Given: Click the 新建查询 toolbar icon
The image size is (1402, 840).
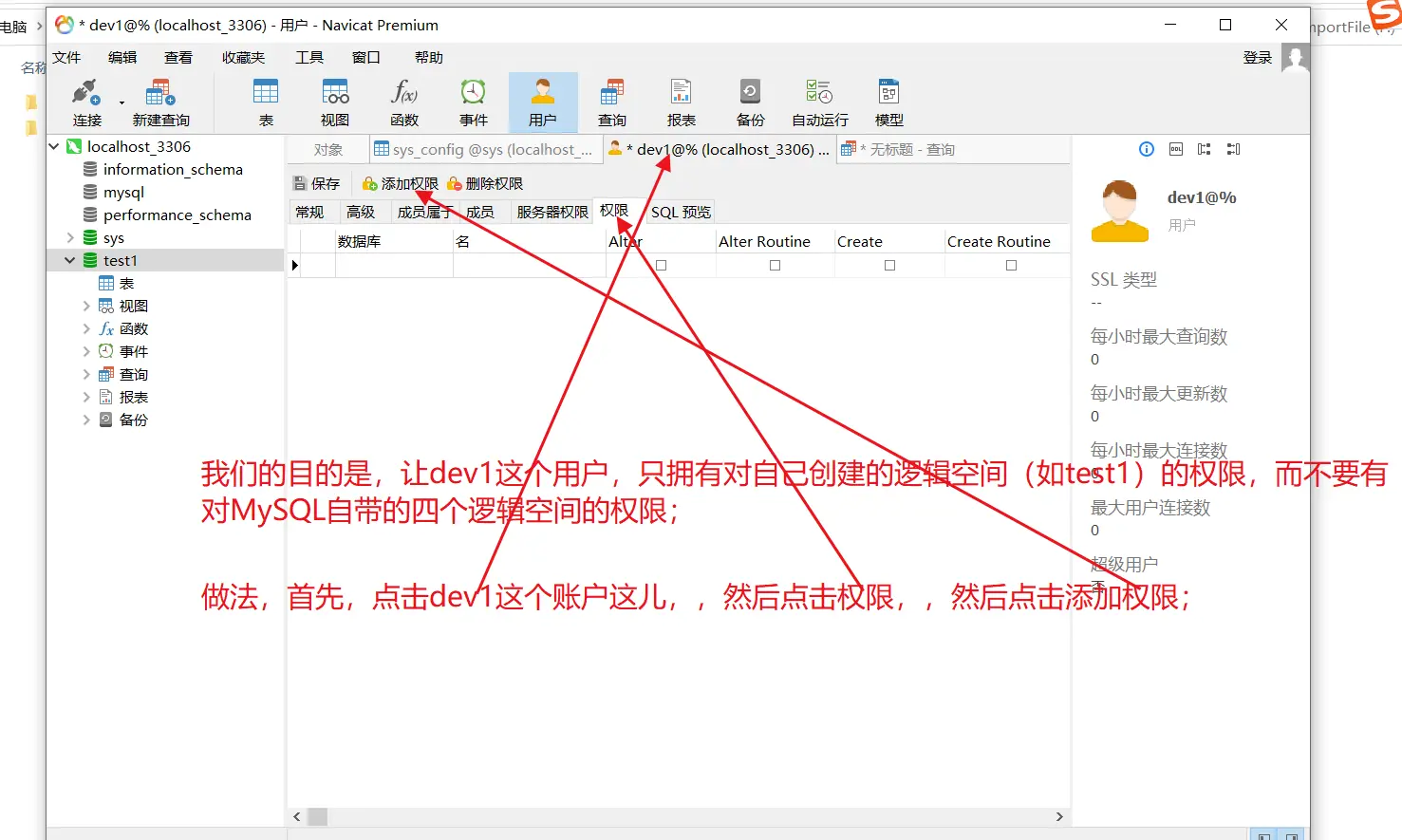Looking at the screenshot, I should 160,103.
